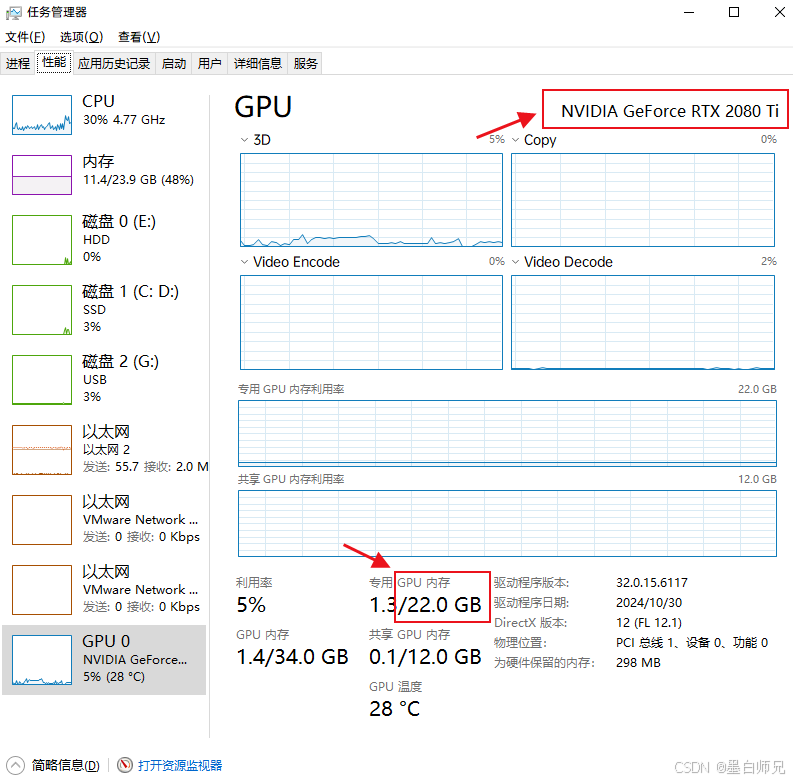The width and height of the screenshot is (793, 781).
Task: Click the 11.4/23.9 GB (48%) memory value
Action: 138,180
